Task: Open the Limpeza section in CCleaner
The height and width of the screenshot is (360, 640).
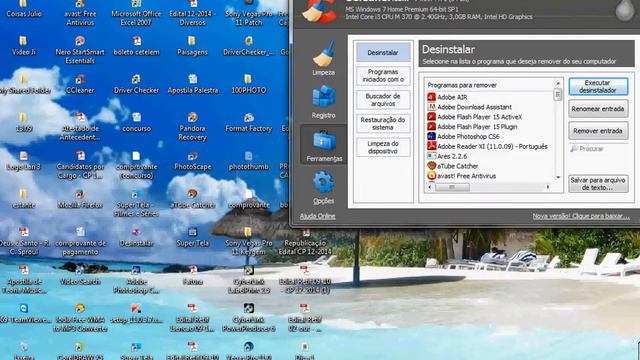Action: pyautogui.click(x=324, y=58)
